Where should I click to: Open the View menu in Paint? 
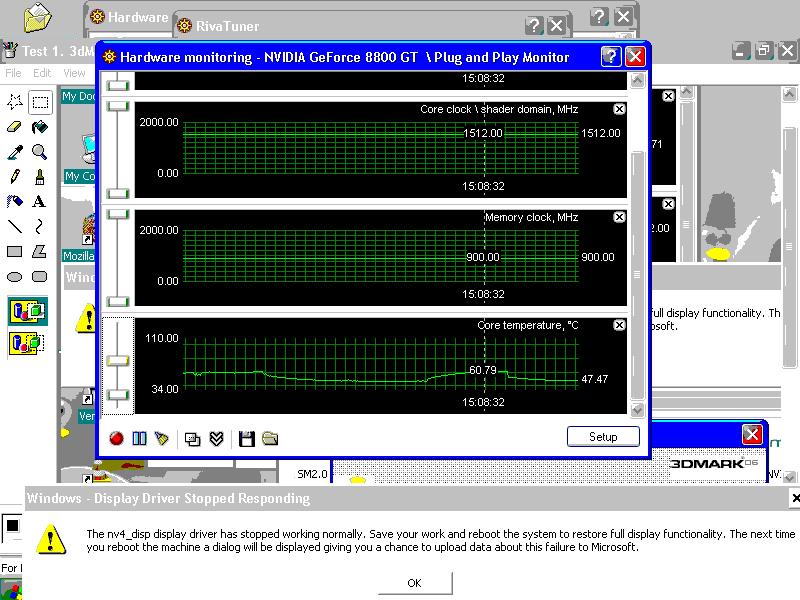click(74, 73)
